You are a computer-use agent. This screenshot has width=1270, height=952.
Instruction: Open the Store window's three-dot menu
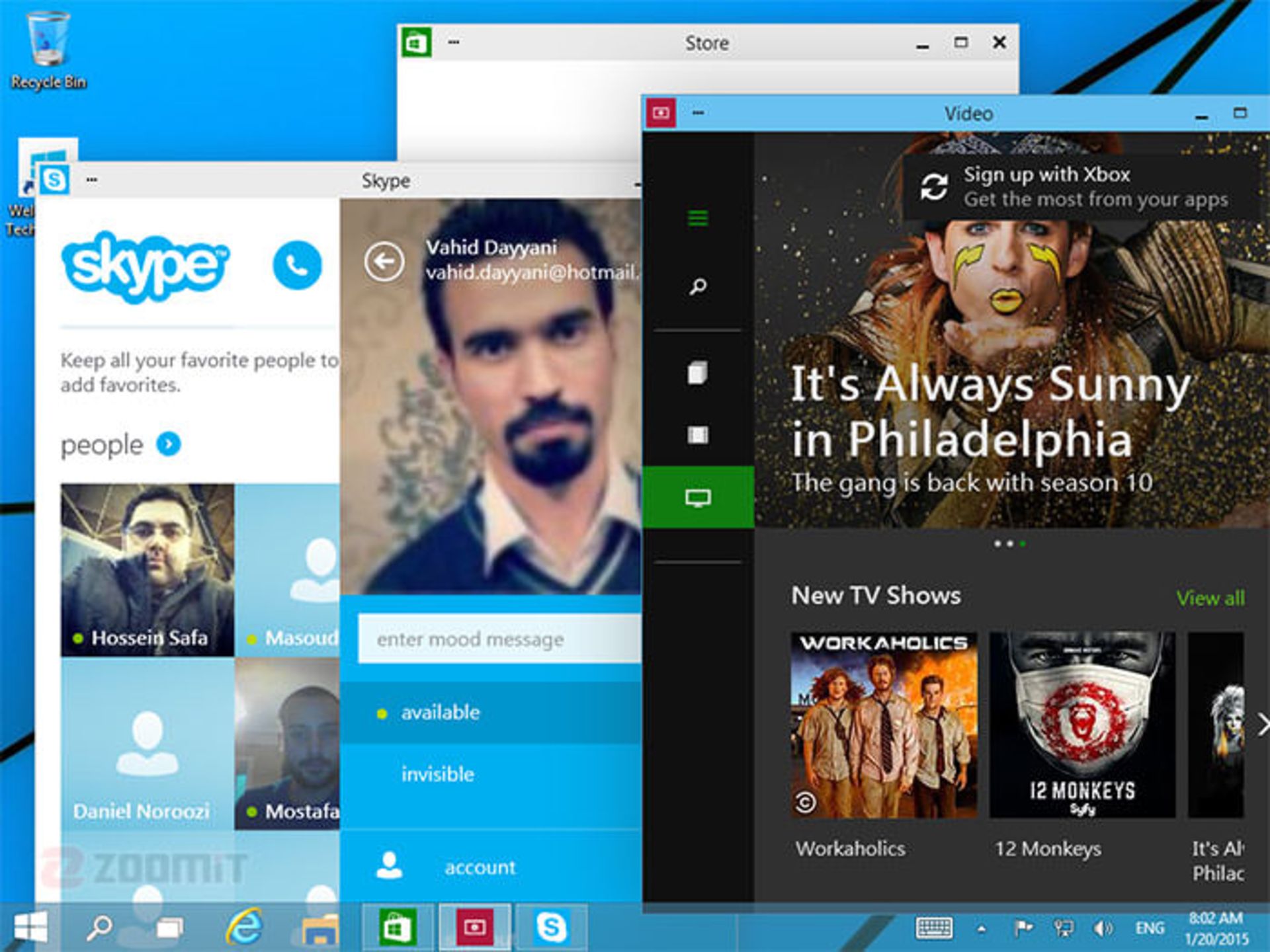(453, 42)
